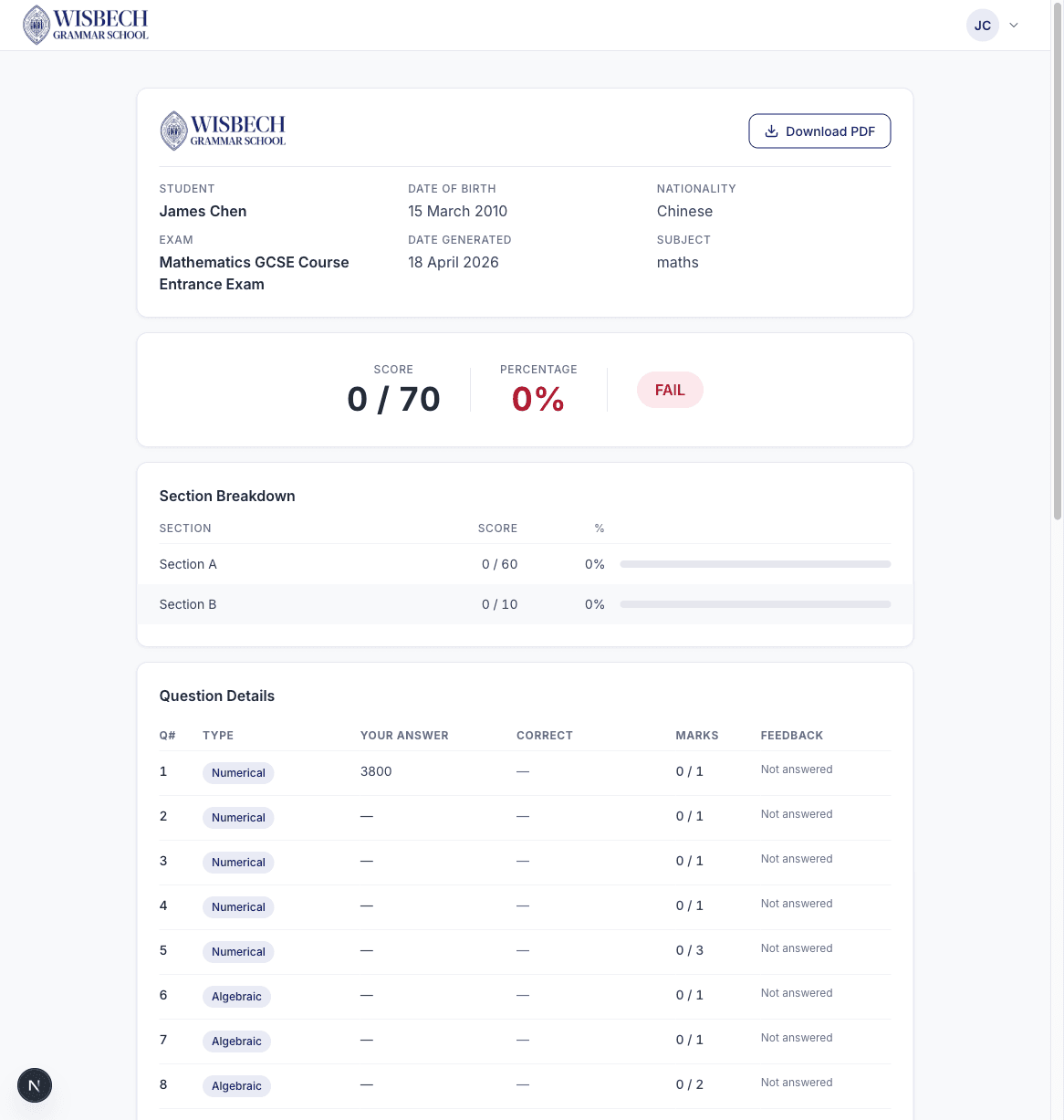Click the answer 3800 for question 1
The image size is (1064, 1120).
point(376,771)
